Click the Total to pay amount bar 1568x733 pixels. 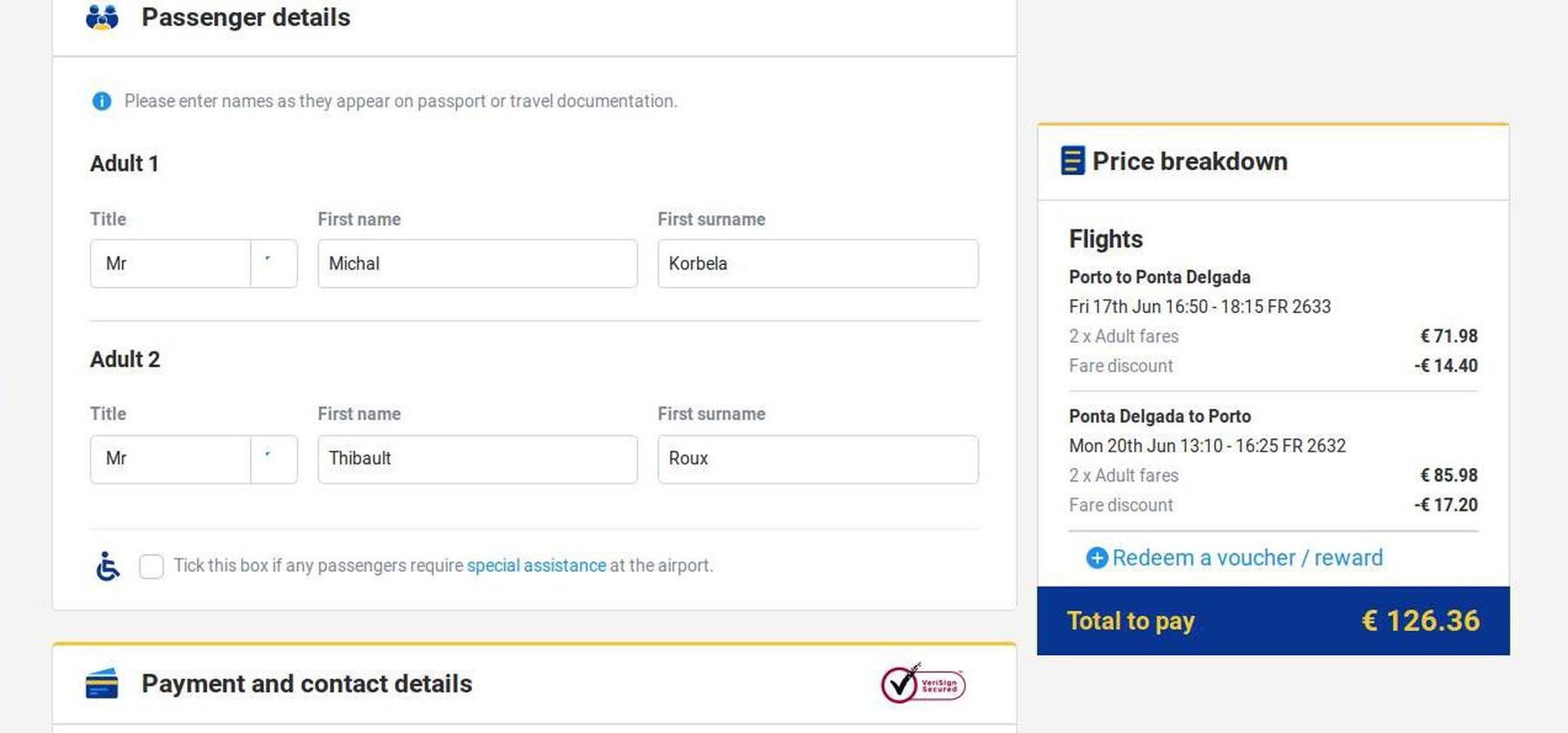click(x=1273, y=621)
